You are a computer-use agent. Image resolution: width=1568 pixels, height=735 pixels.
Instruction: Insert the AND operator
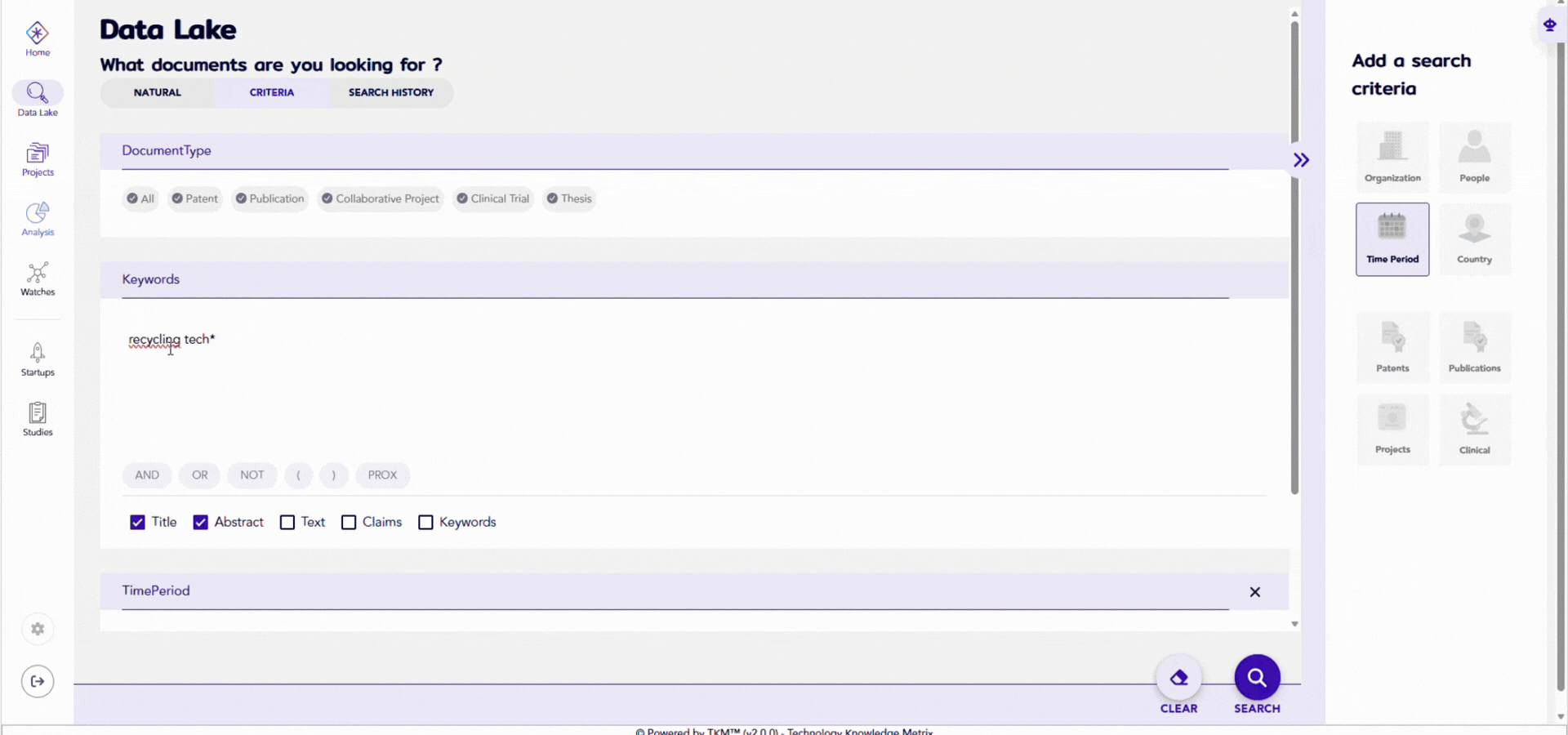[147, 475]
